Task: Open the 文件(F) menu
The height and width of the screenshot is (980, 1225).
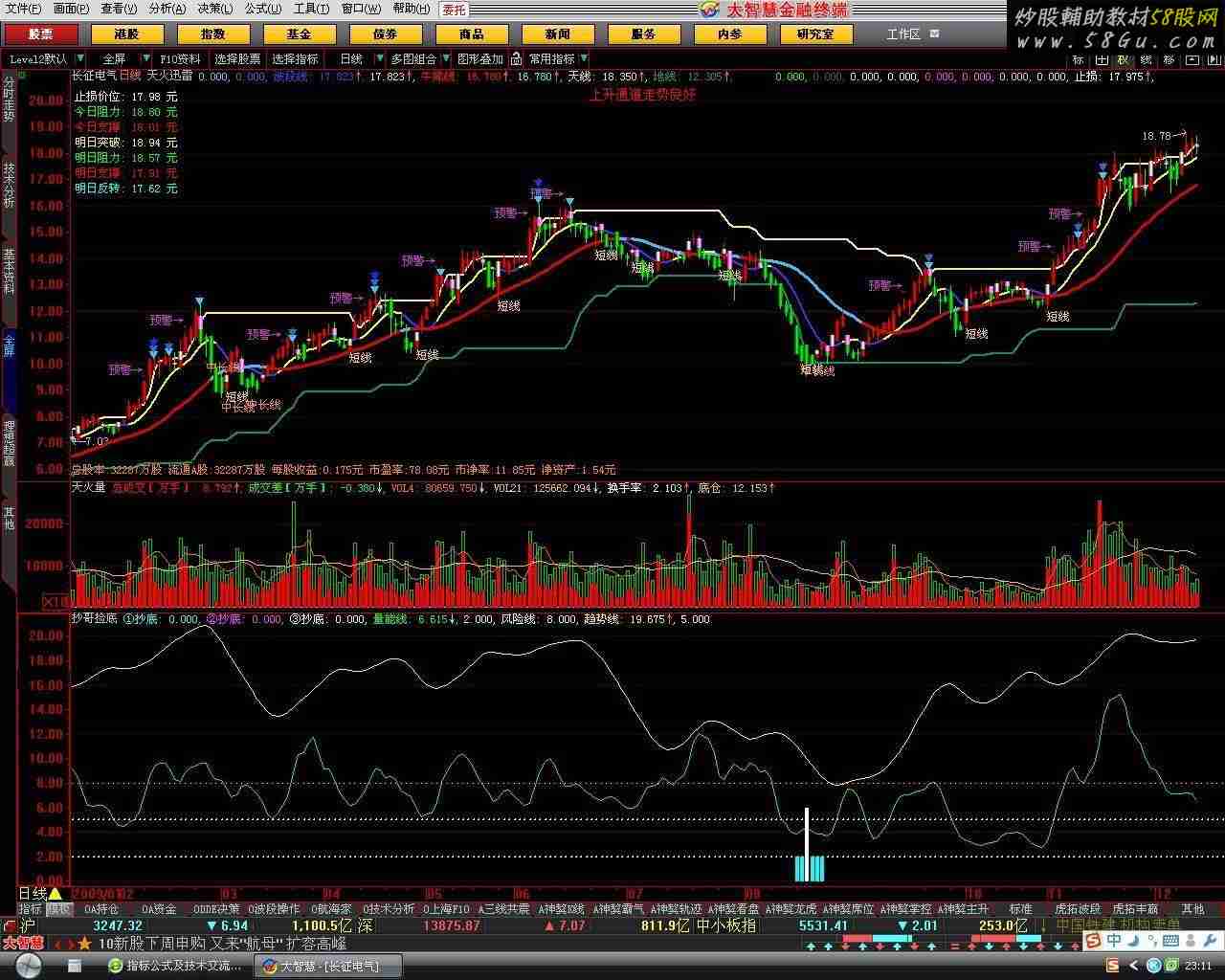Action: coord(24,9)
